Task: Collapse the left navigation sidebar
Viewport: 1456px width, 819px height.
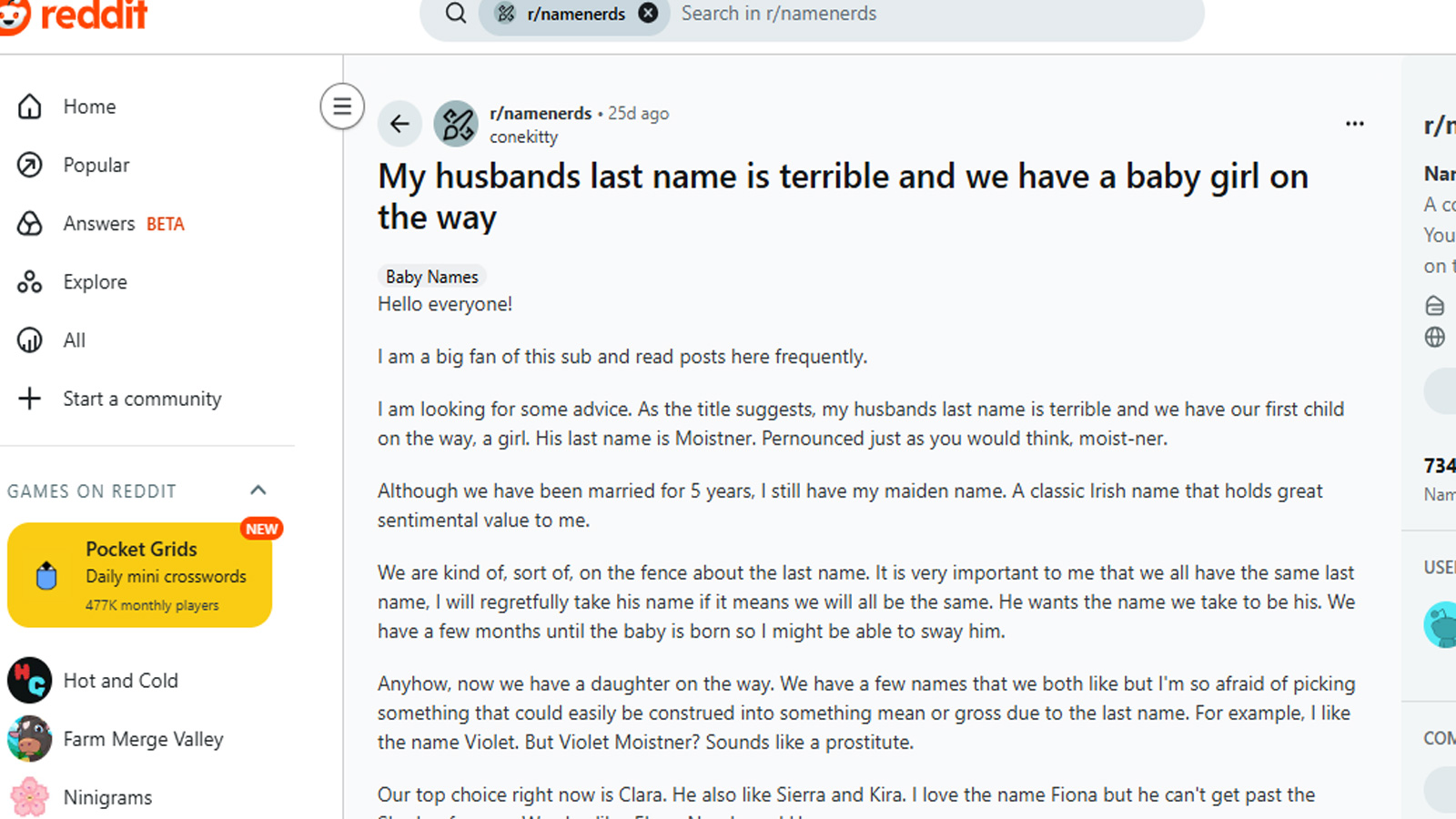Action: click(342, 106)
